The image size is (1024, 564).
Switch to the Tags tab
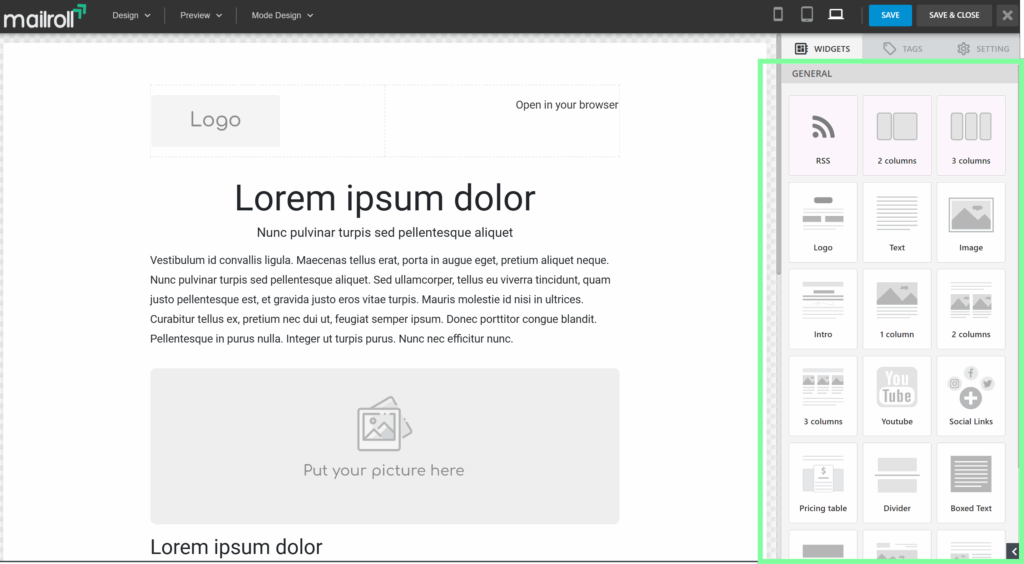(x=903, y=48)
